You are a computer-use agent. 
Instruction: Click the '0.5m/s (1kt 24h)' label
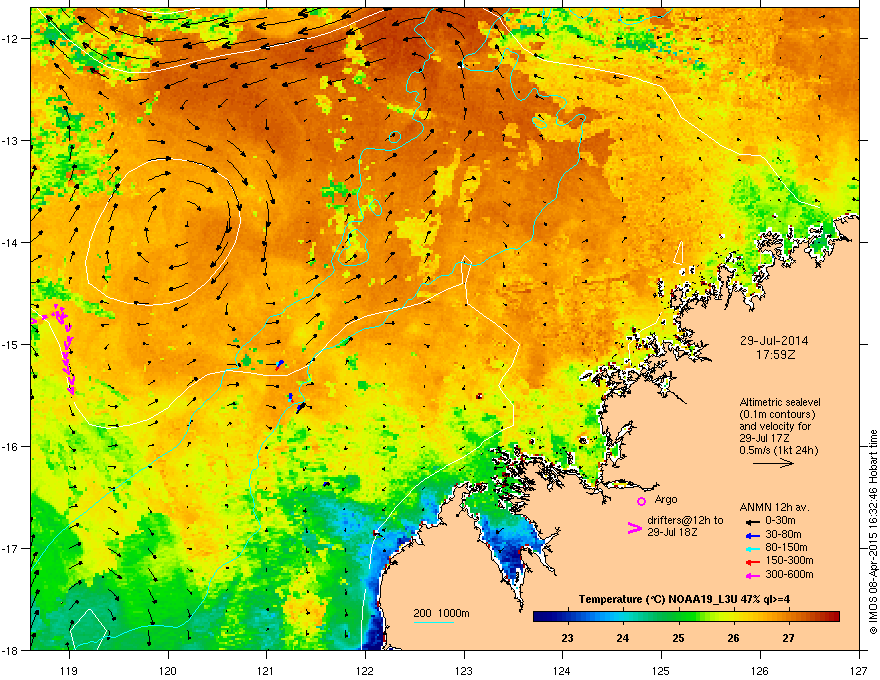pos(778,450)
